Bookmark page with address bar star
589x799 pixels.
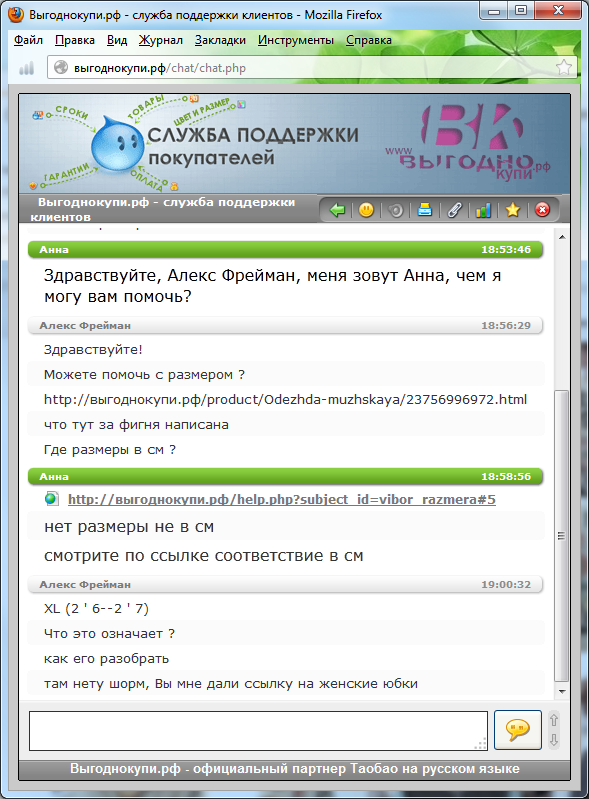pyautogui.click(x=564, y=67)
